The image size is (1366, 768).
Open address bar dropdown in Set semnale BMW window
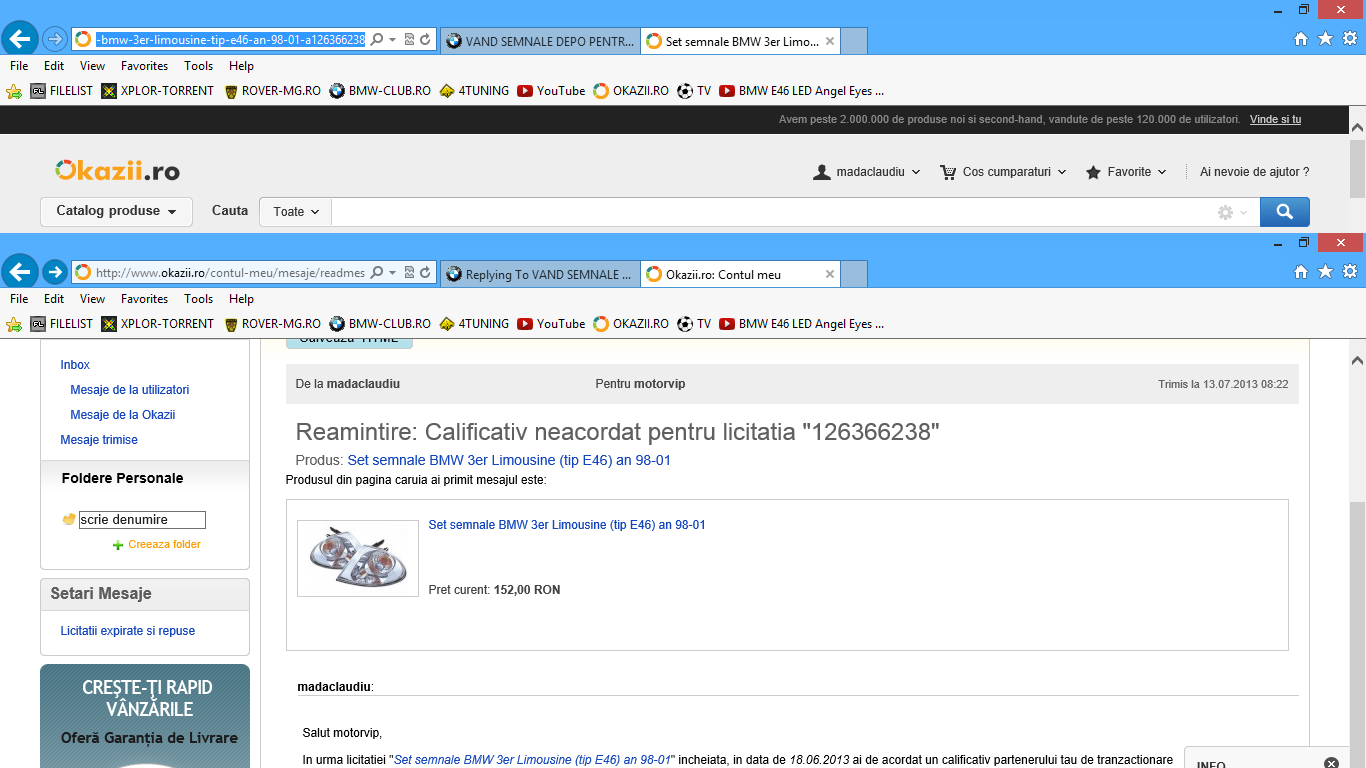point(392,40)
